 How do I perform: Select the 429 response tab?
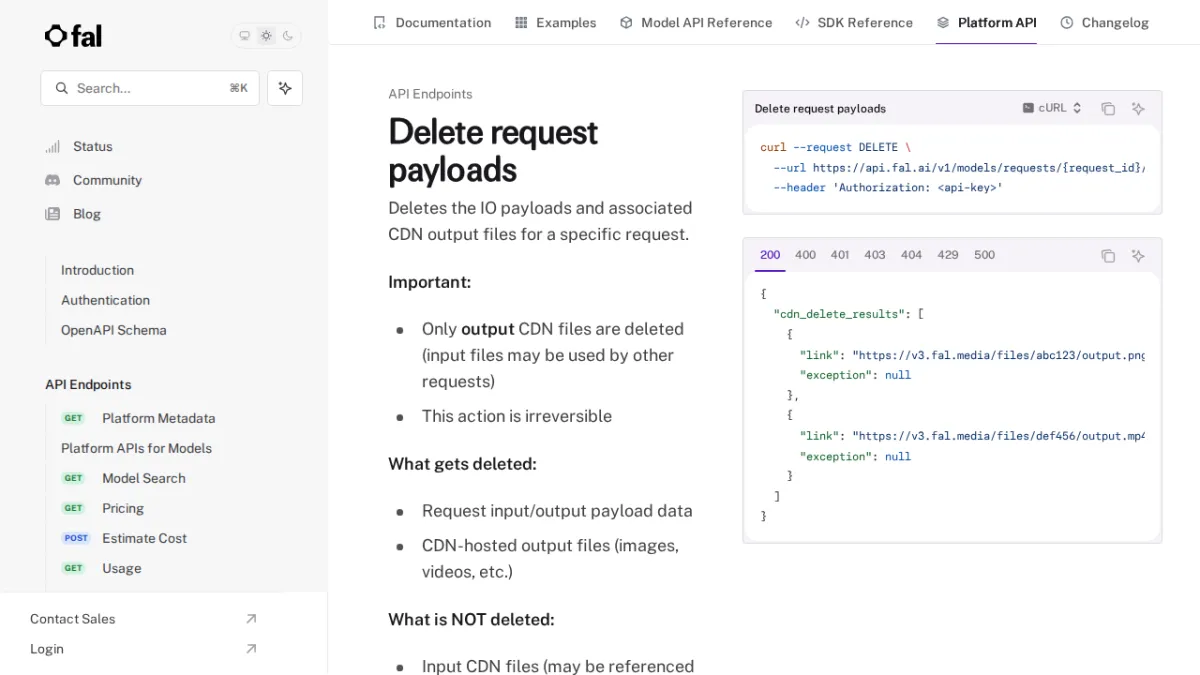point(948,255)
